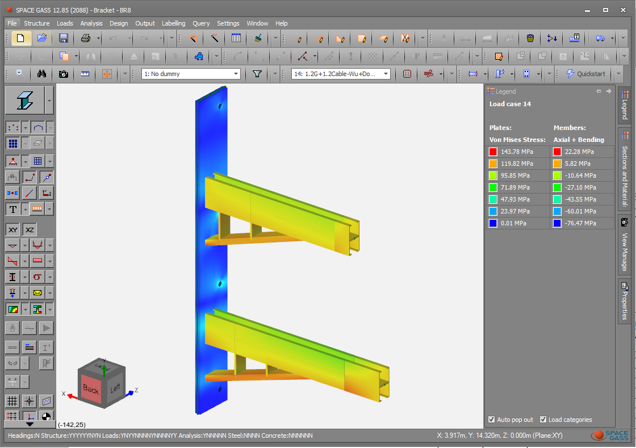The width and height of the screenshot is (636, 448).
Task: Open the '1: No dummy' dropdown
Action: [191, 74]
